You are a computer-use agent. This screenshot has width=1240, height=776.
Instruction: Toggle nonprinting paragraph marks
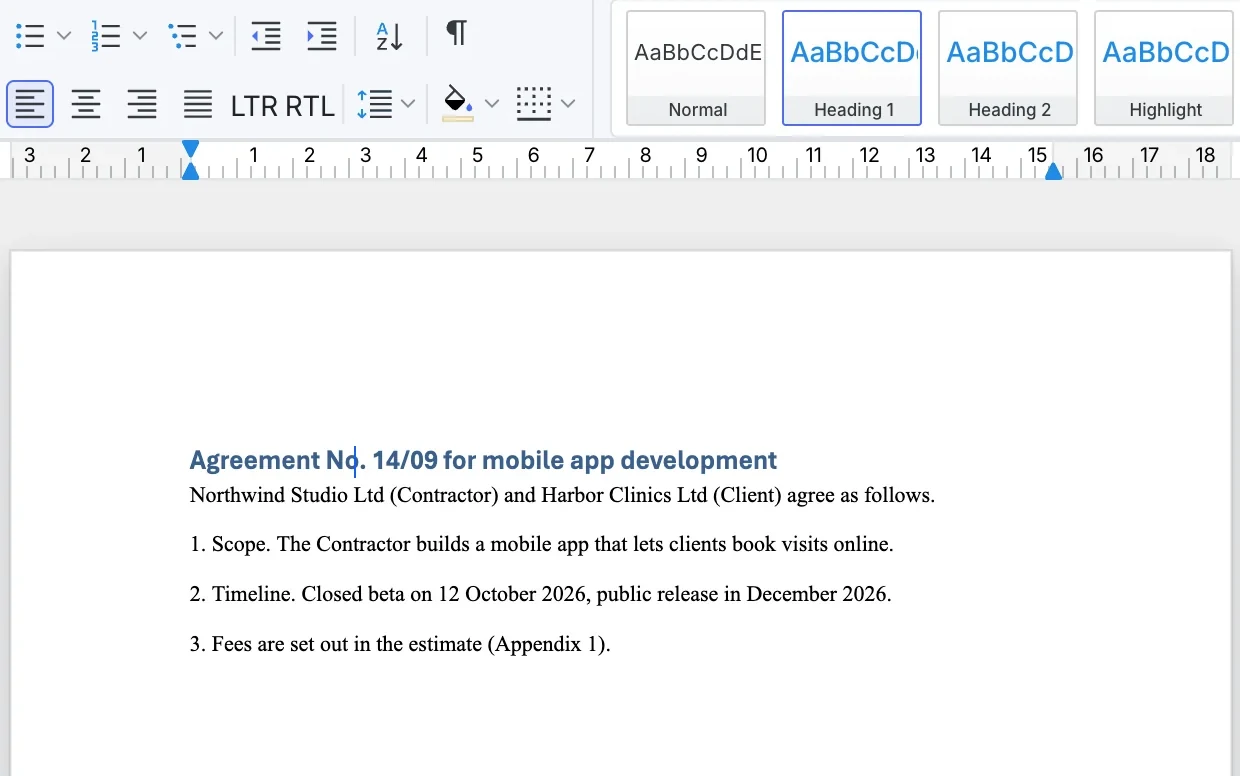click(x=456, y=34)
